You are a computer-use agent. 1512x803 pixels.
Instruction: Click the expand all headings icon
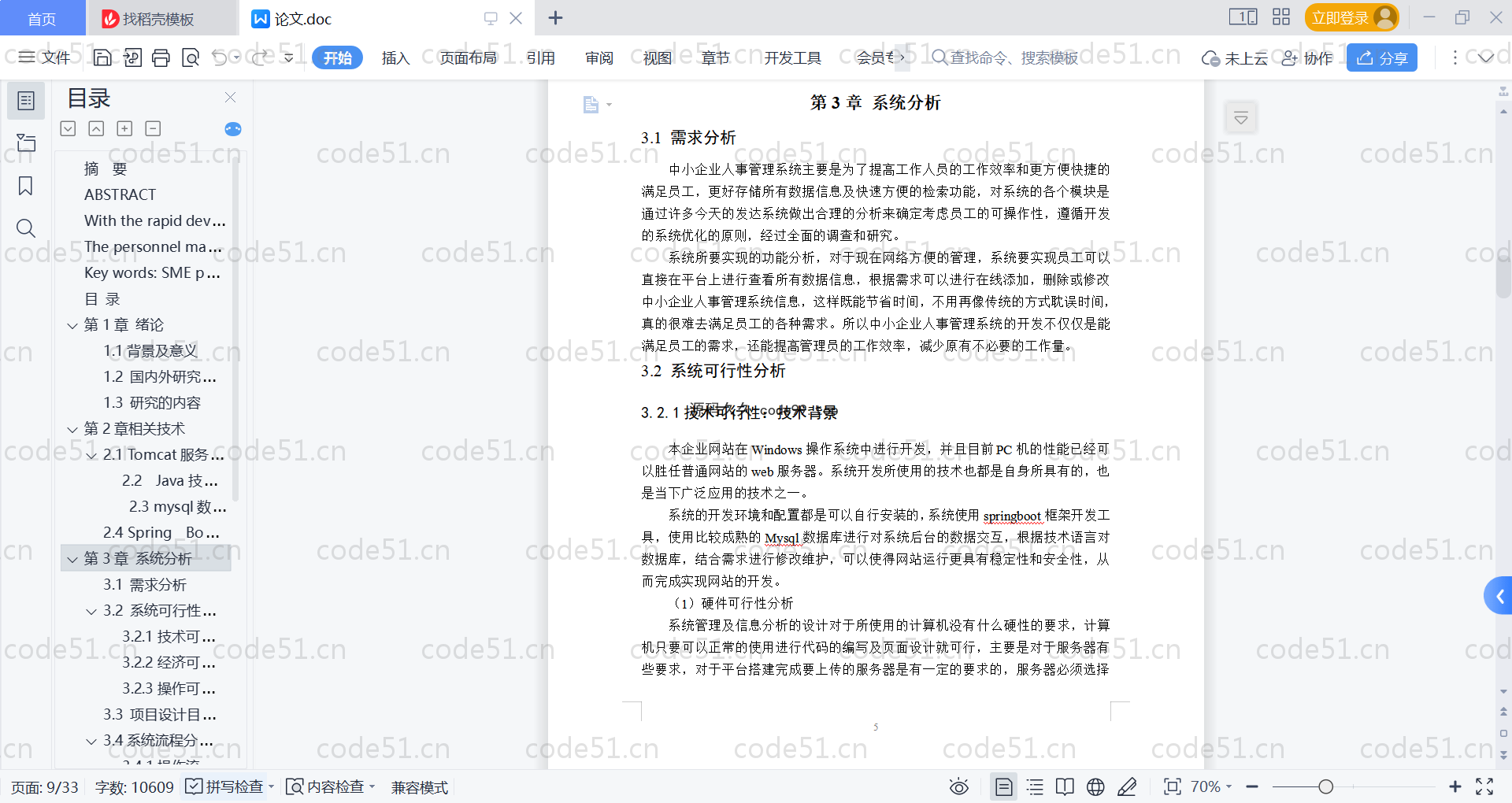[x=69, y=128]
